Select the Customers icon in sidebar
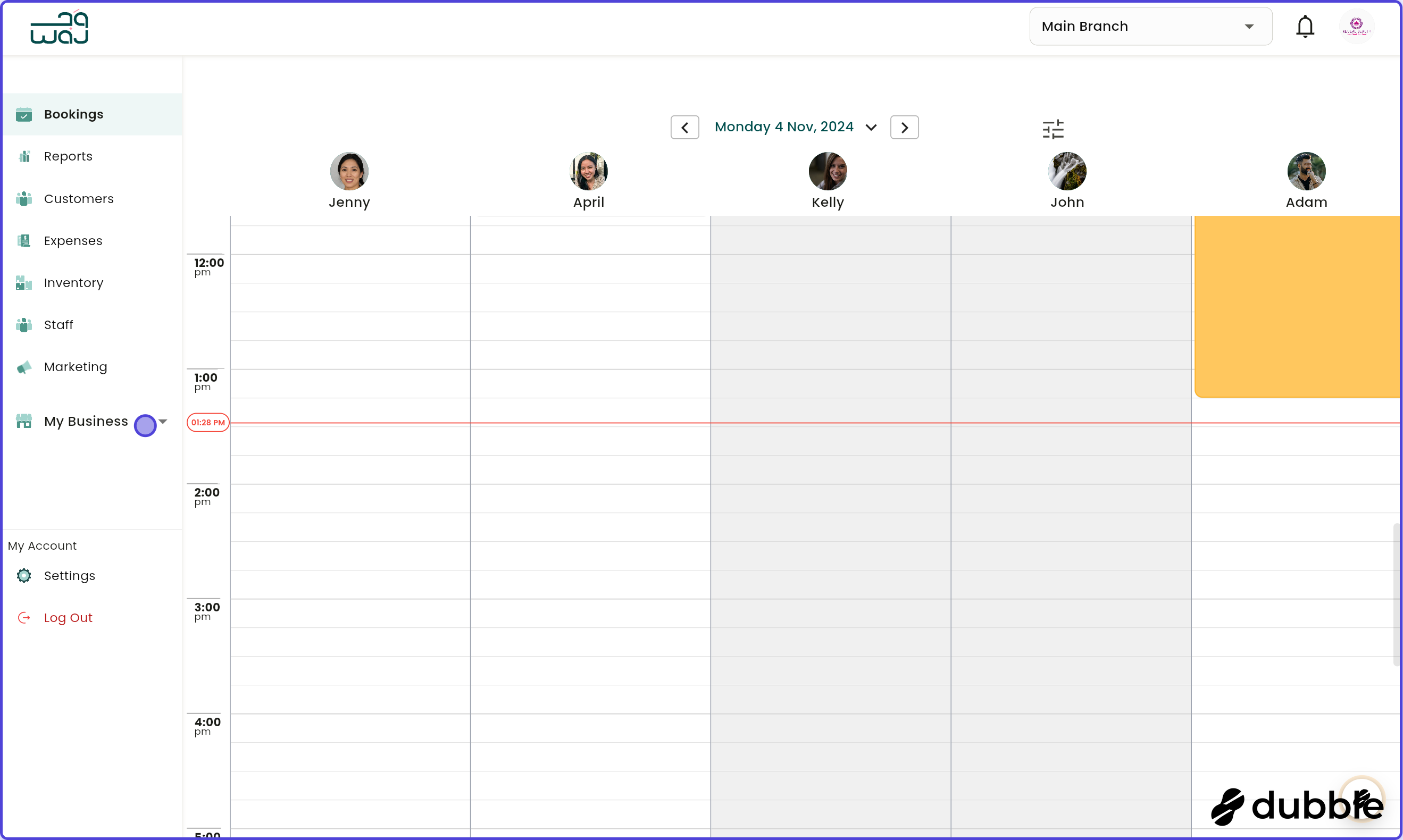This screenshot has height=840, width=1403. pos(24,198)
